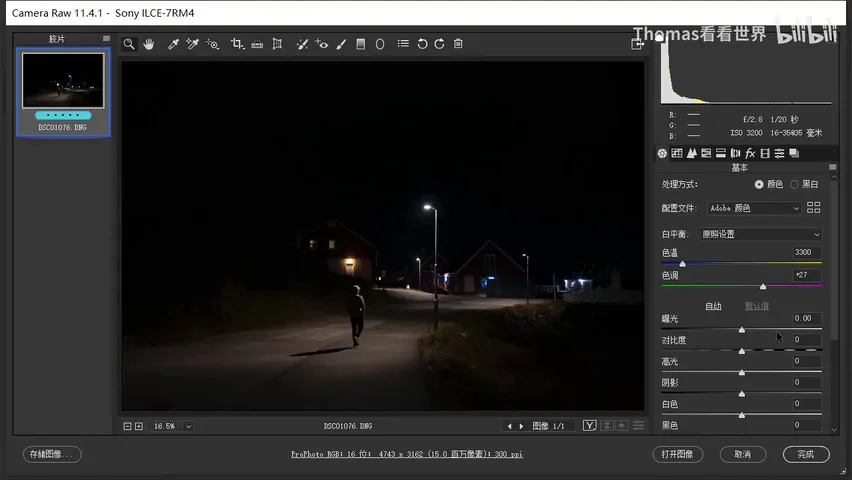This screenshot has width=852, height=480.
Task: Select the Targeted Adjustment tool
Action: click(212, 44)
